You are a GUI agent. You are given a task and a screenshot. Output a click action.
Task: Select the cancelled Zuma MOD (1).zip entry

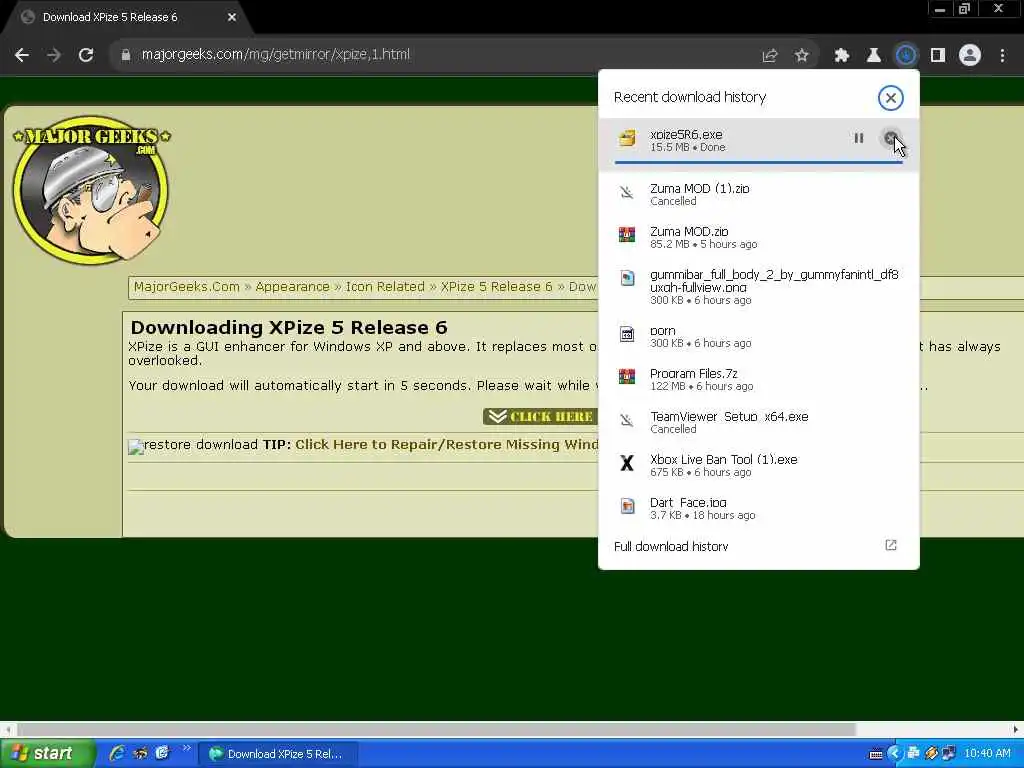click(x=759, y=194)
